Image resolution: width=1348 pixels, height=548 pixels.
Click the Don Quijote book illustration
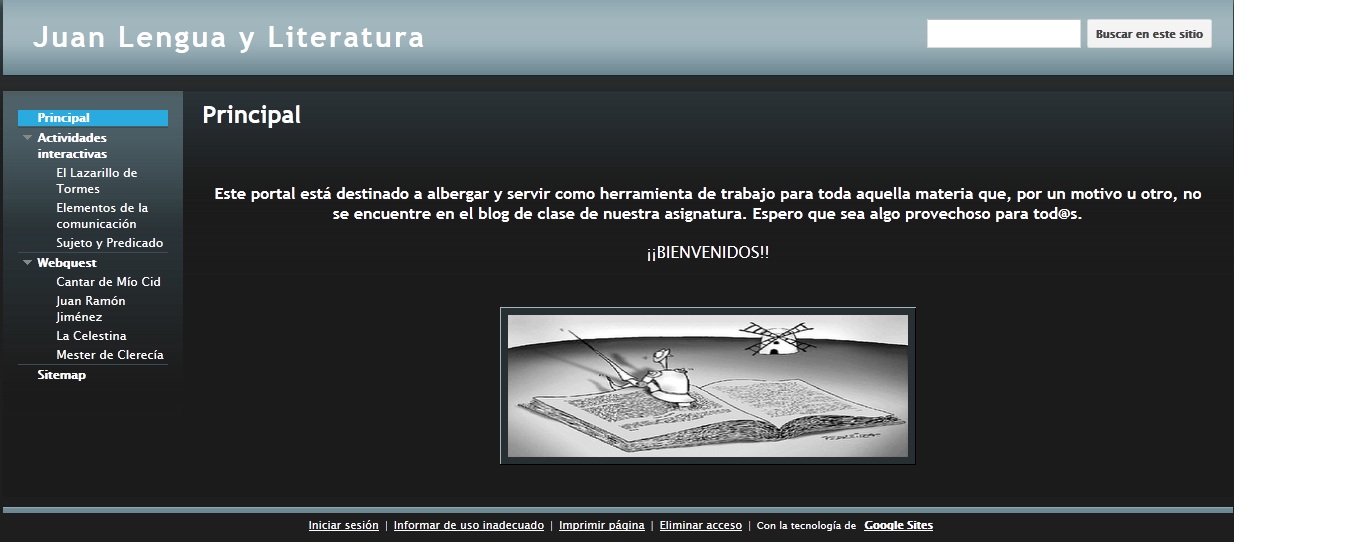pyautogui.click(x=708, y=386)
